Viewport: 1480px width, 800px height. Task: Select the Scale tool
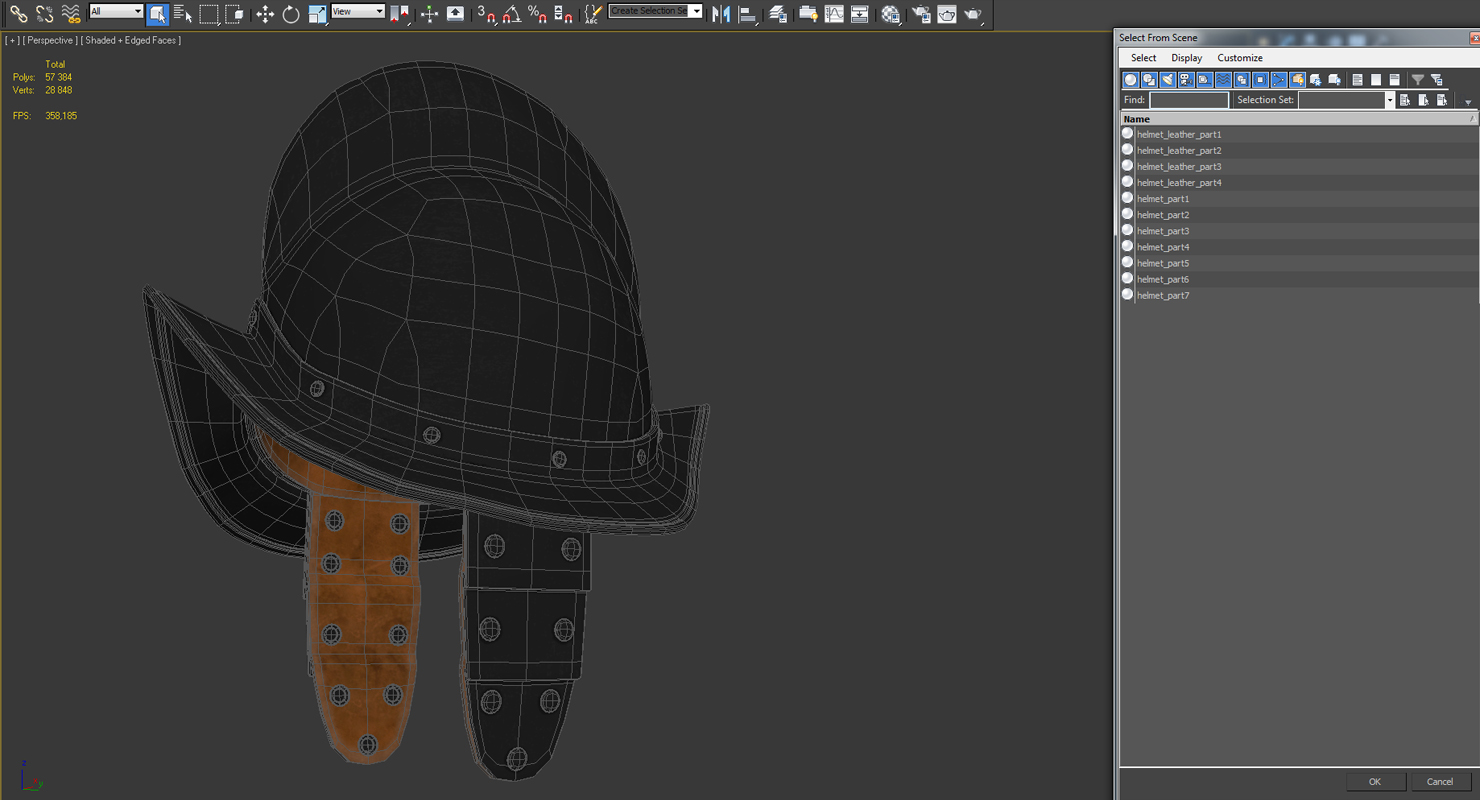pyautogui.click(x=317, y=14)
